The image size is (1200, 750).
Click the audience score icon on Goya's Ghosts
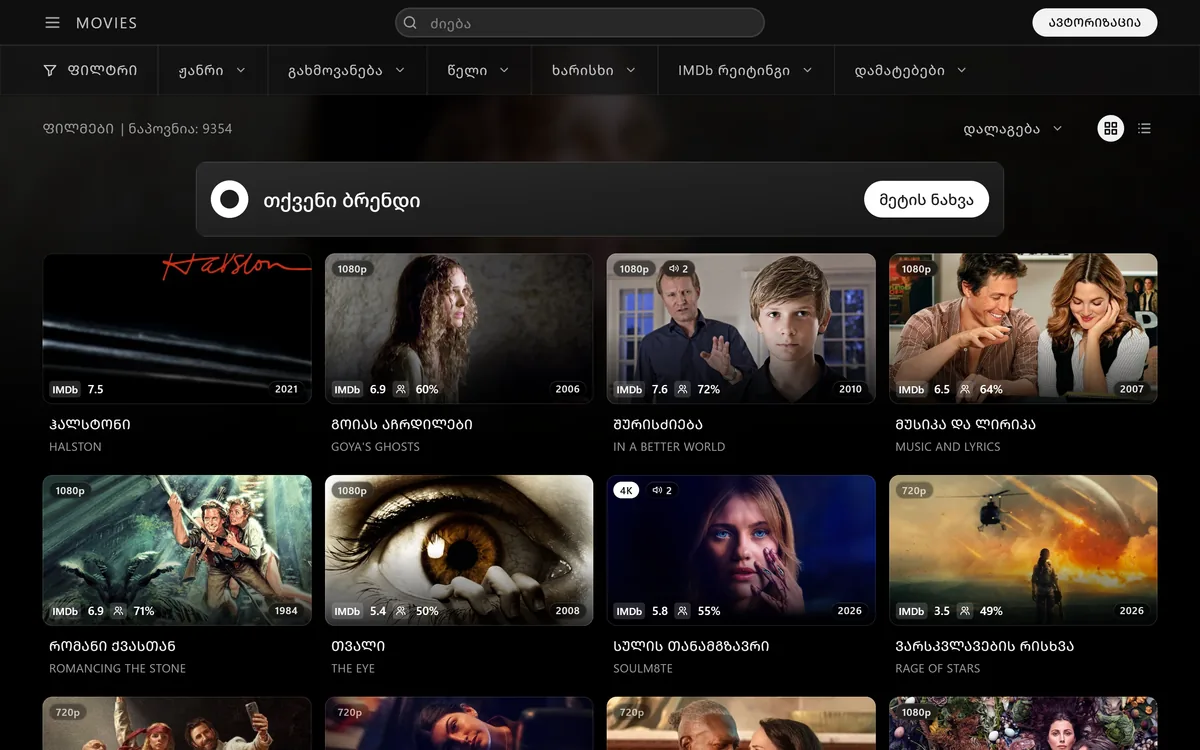coord(401,389)
